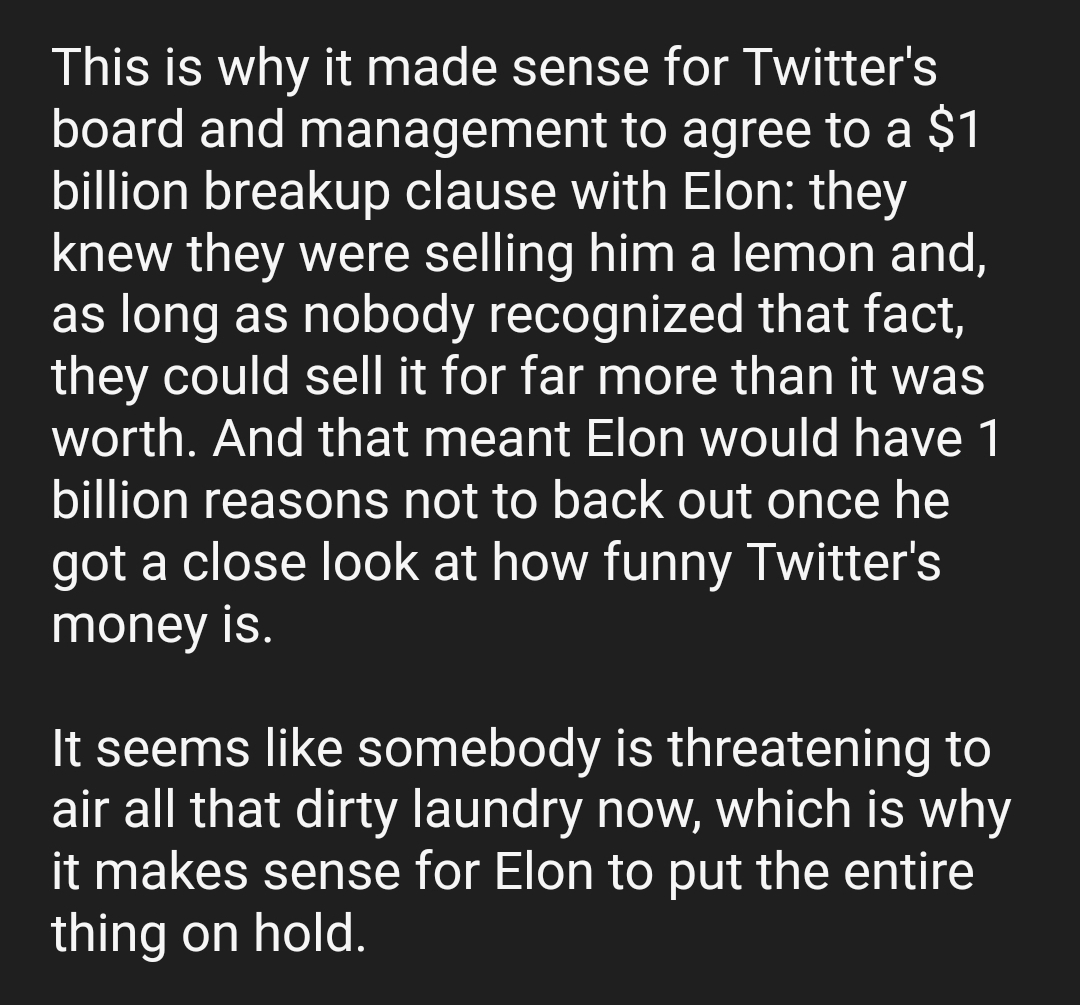Screen dimensions: 1080x1005
Task: Select the word "breakup" in first paragraph
Action: pos(296,191)
